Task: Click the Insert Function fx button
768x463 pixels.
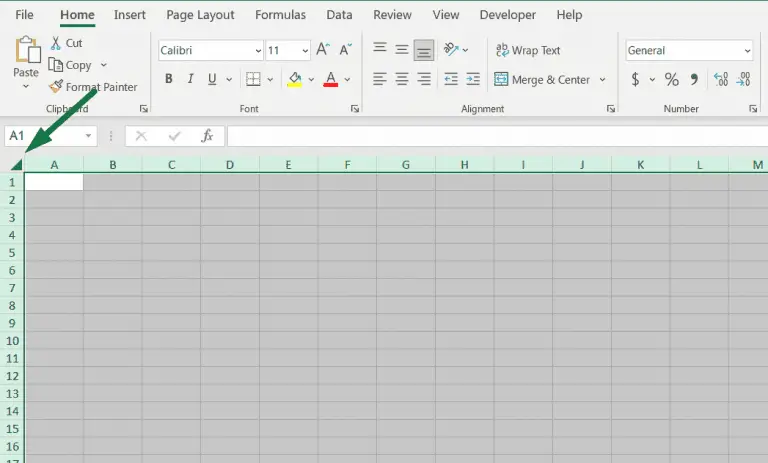Action: coord(207,136)
